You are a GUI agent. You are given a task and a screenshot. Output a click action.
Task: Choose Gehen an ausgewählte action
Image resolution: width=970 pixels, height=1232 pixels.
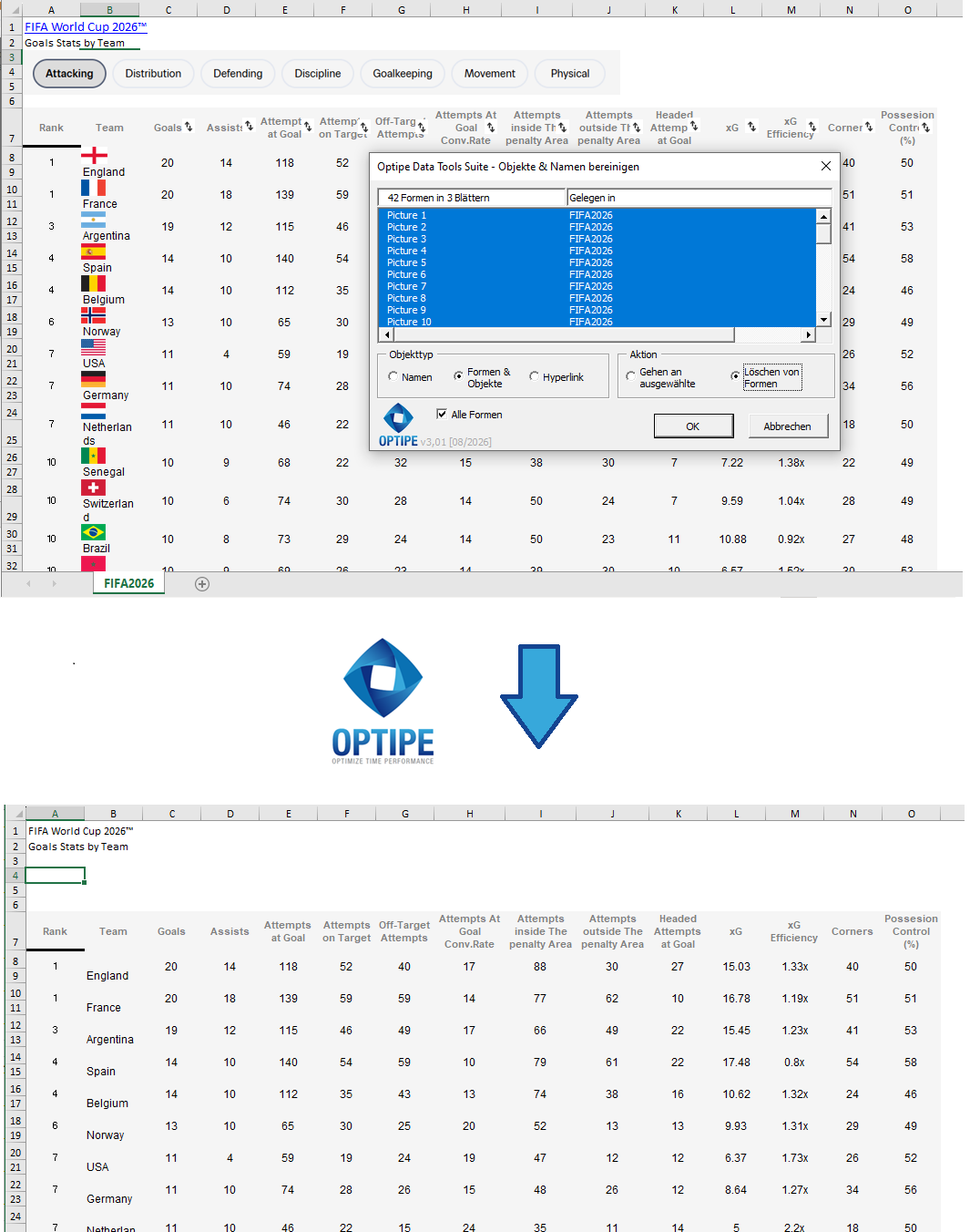(x=630, y=375)
